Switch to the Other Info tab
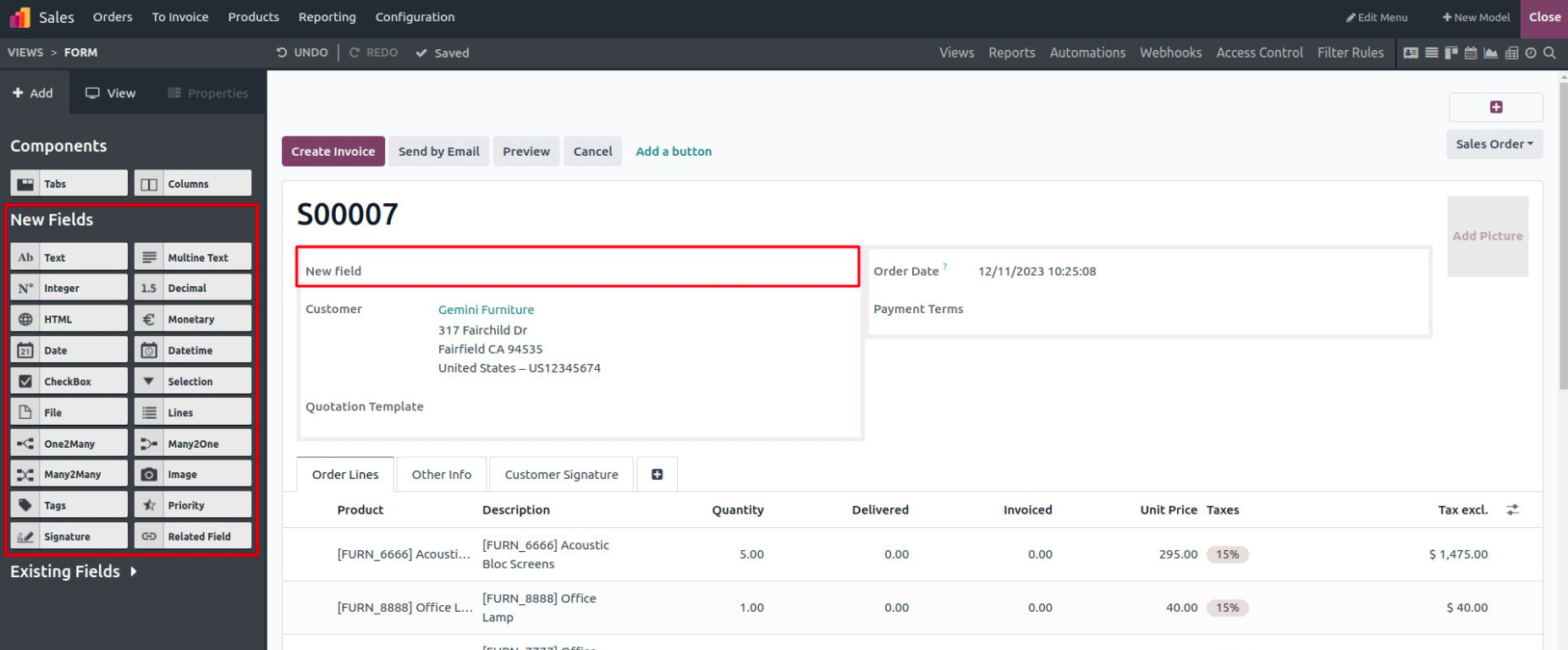The image size is (1568, 650). 441,475
